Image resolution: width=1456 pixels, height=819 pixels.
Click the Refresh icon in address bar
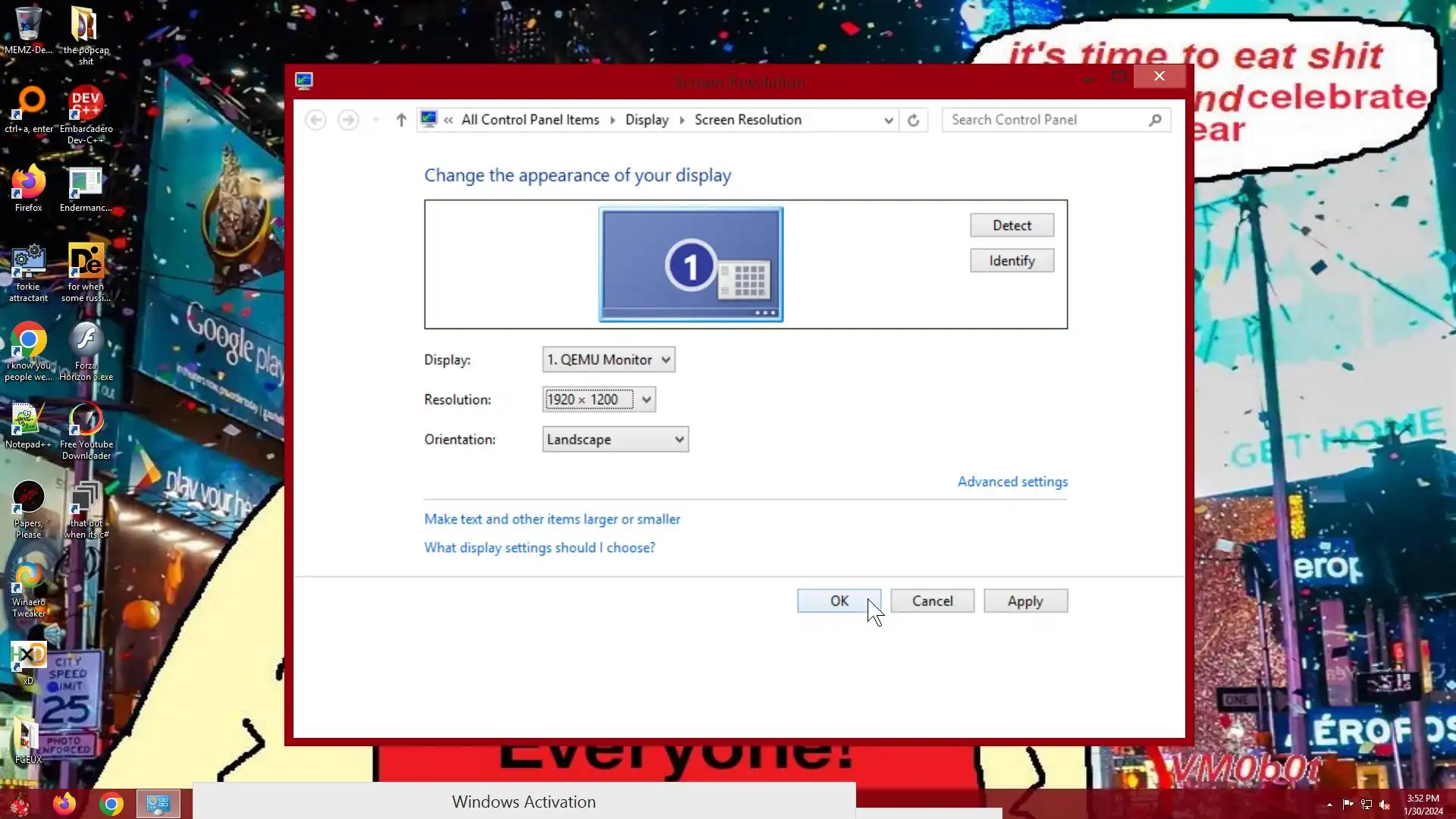[x=913, y=120]
